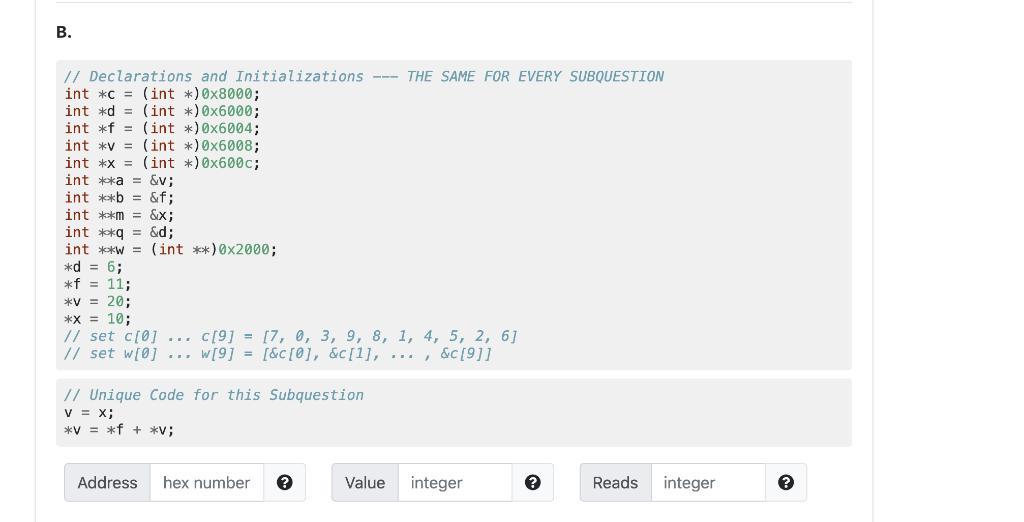Click the line "int **w = (int **)0x2000;"
Image resolution: width=1024 pixels, height=522 pixels.
point(170,250)
